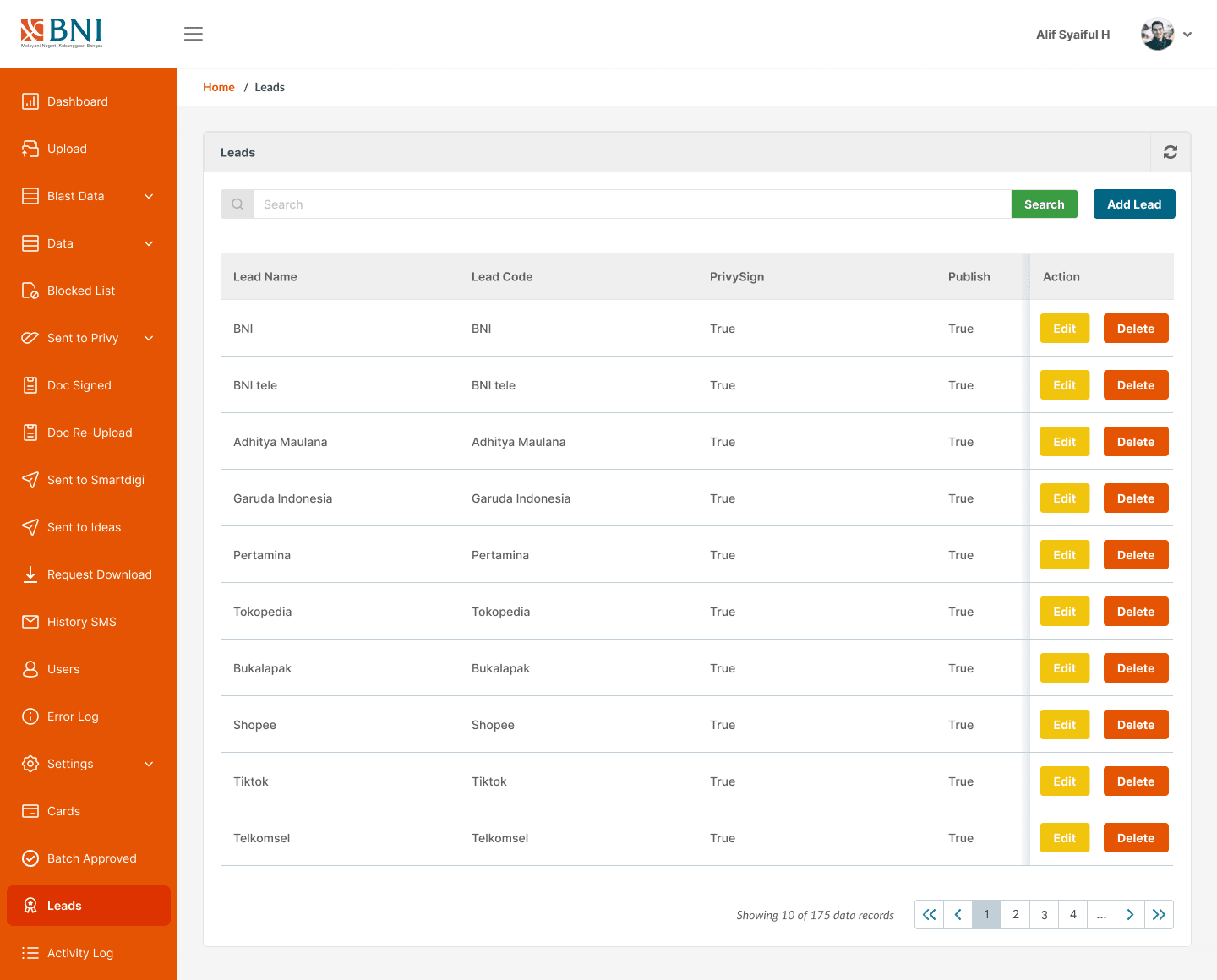Delete the Garuda Indonesia lead

[1136, 498]
